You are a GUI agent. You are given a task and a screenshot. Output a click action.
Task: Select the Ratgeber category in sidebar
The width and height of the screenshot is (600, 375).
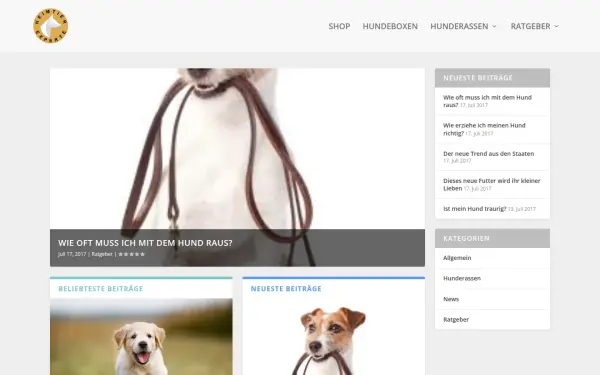coord(456,320)
